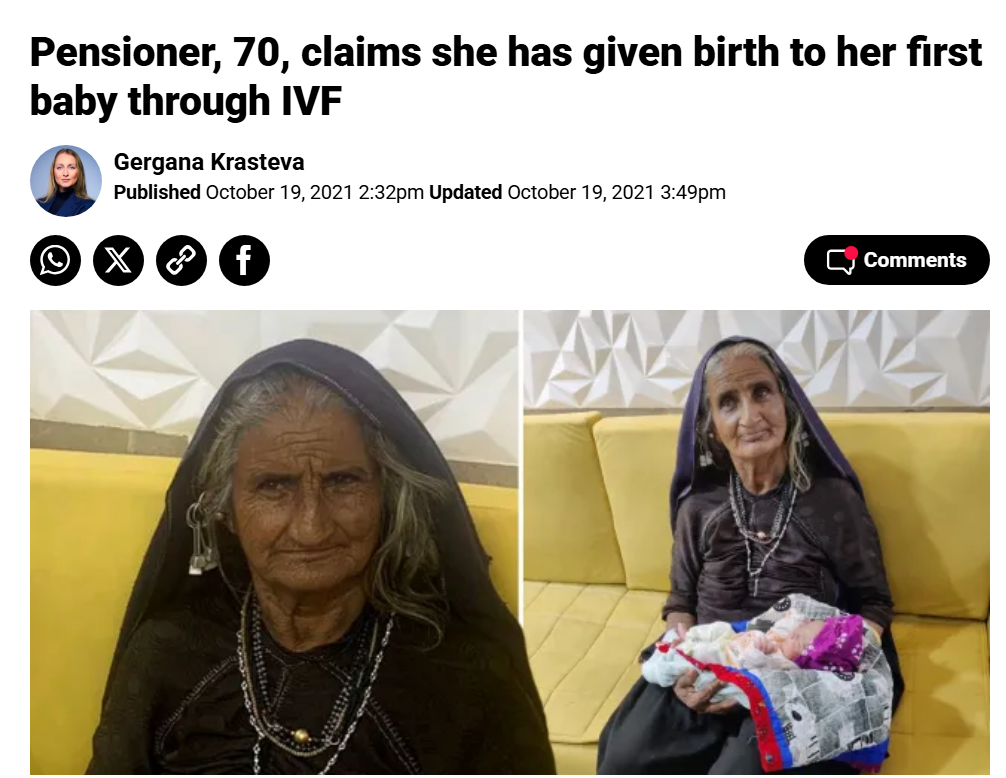This screenshot has width=1006, height=778.
Task: Click the Published date October 19, 2021 2:32pm
Action: [314, 192]
